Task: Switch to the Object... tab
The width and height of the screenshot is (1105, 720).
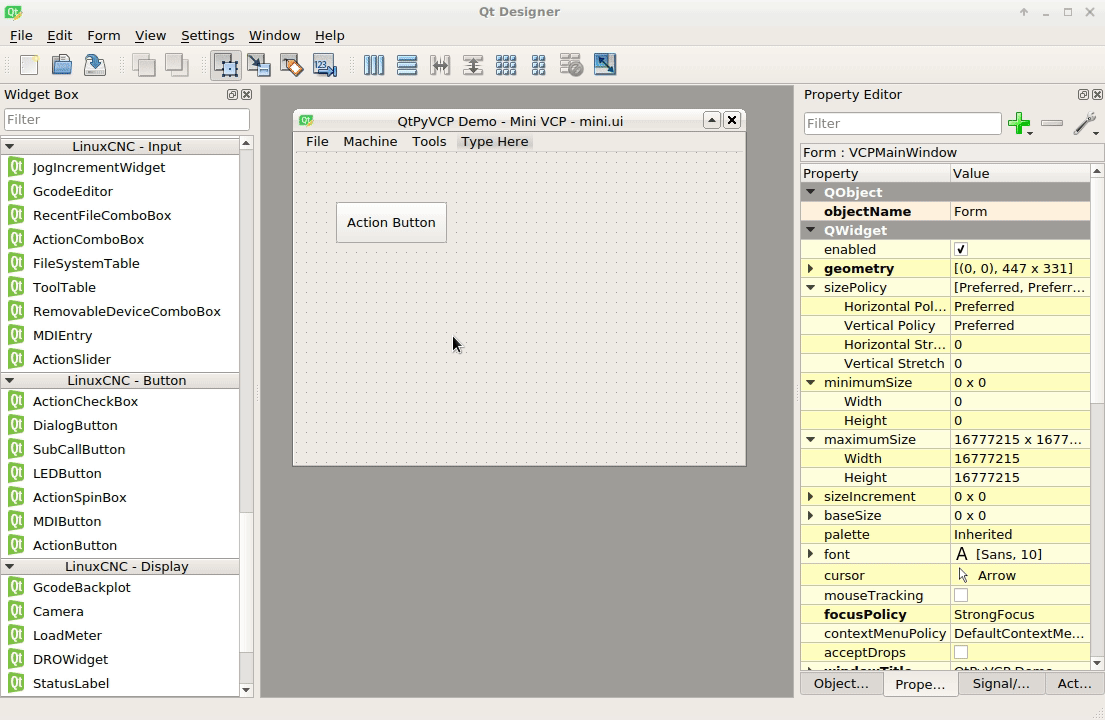Action: point(841,683)
